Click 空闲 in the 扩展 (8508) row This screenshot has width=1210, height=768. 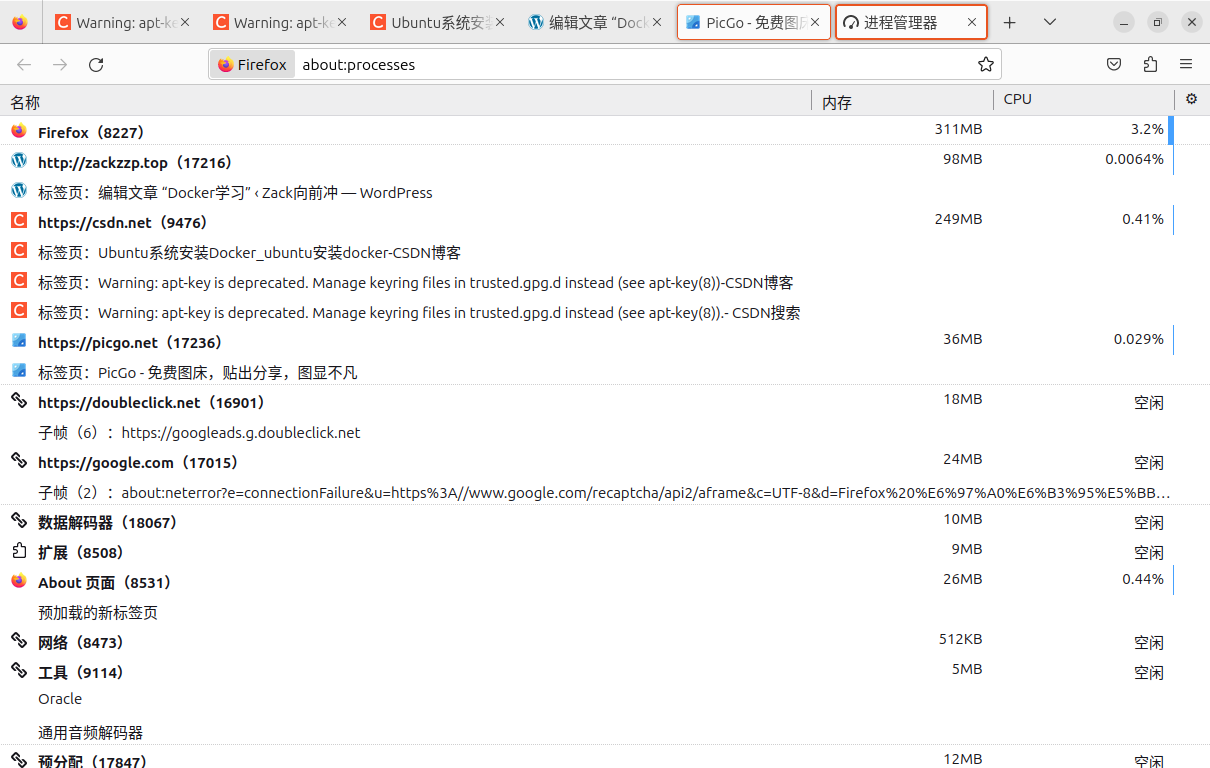tap(1149, 553)
